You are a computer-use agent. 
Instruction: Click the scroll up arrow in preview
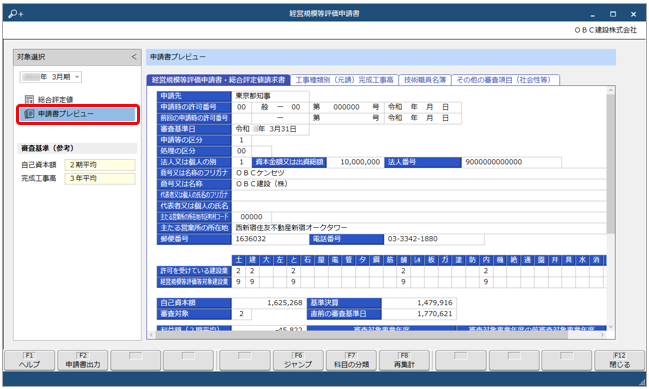click(x=611, y=90)
